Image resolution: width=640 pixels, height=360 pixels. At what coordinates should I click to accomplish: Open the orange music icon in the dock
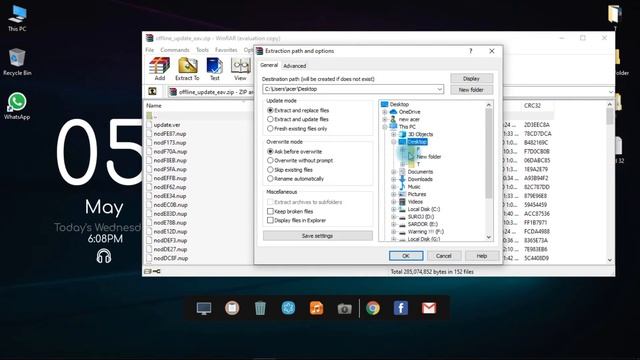coord(316,308)
